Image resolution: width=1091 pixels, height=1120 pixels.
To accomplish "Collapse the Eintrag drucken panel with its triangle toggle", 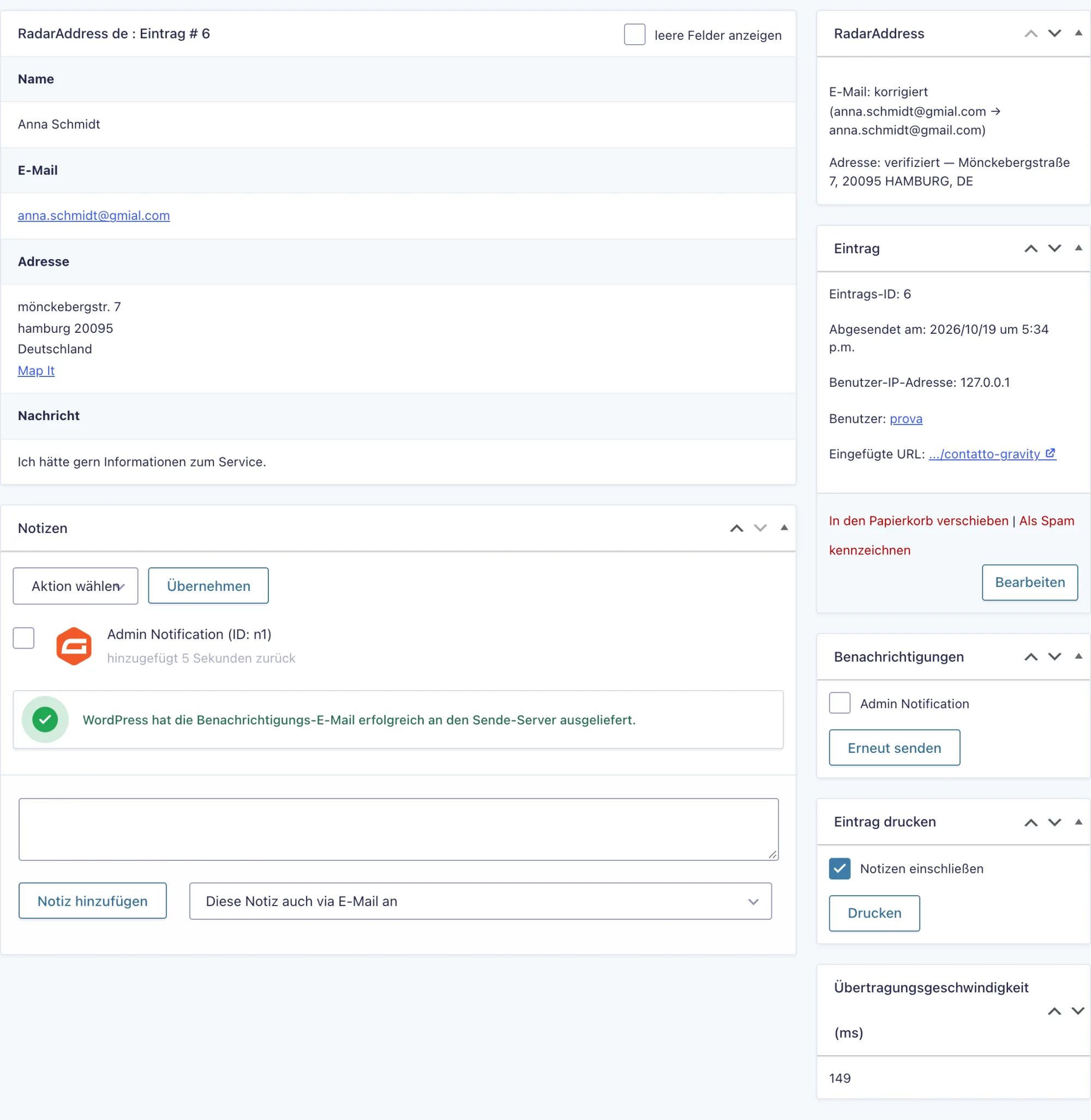I will coord(1078,822).
